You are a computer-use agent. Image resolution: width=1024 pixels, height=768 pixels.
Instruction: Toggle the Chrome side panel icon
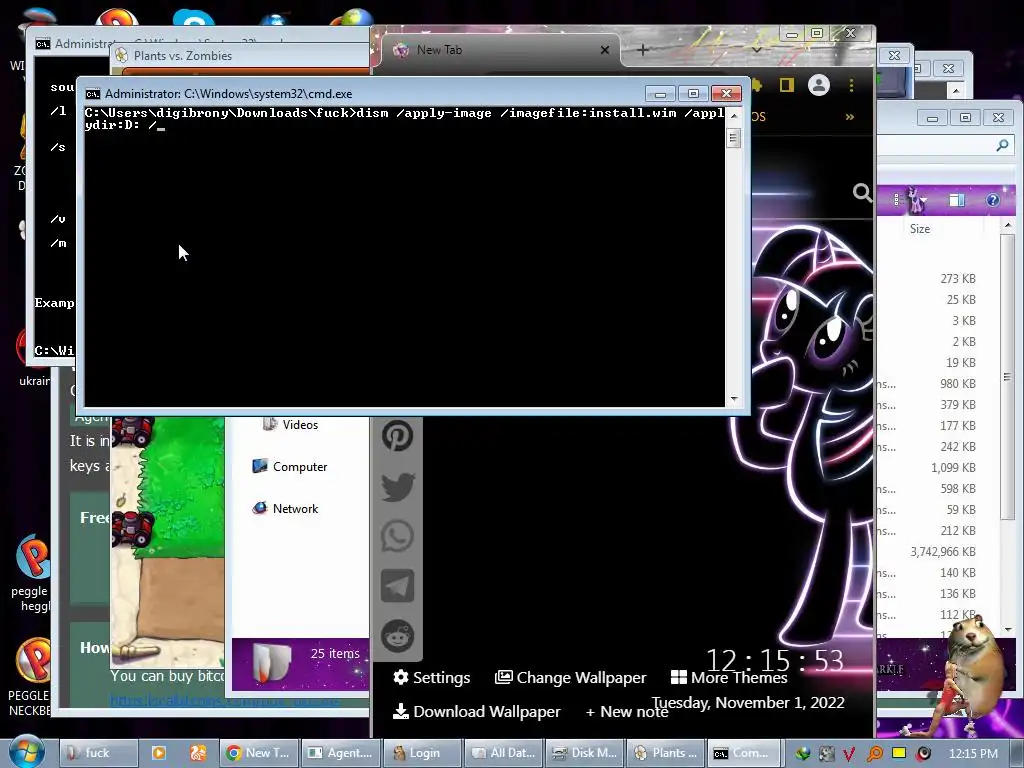786,85
